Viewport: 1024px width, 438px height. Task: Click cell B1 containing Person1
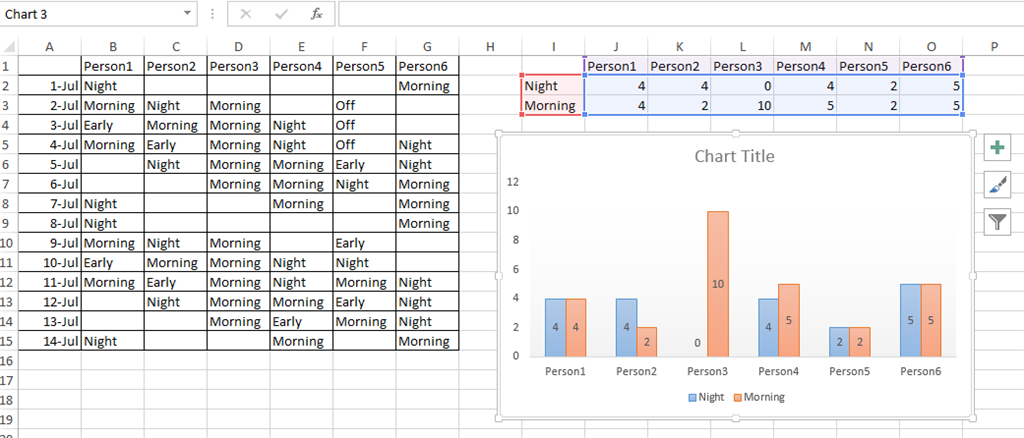coord(113,66)
